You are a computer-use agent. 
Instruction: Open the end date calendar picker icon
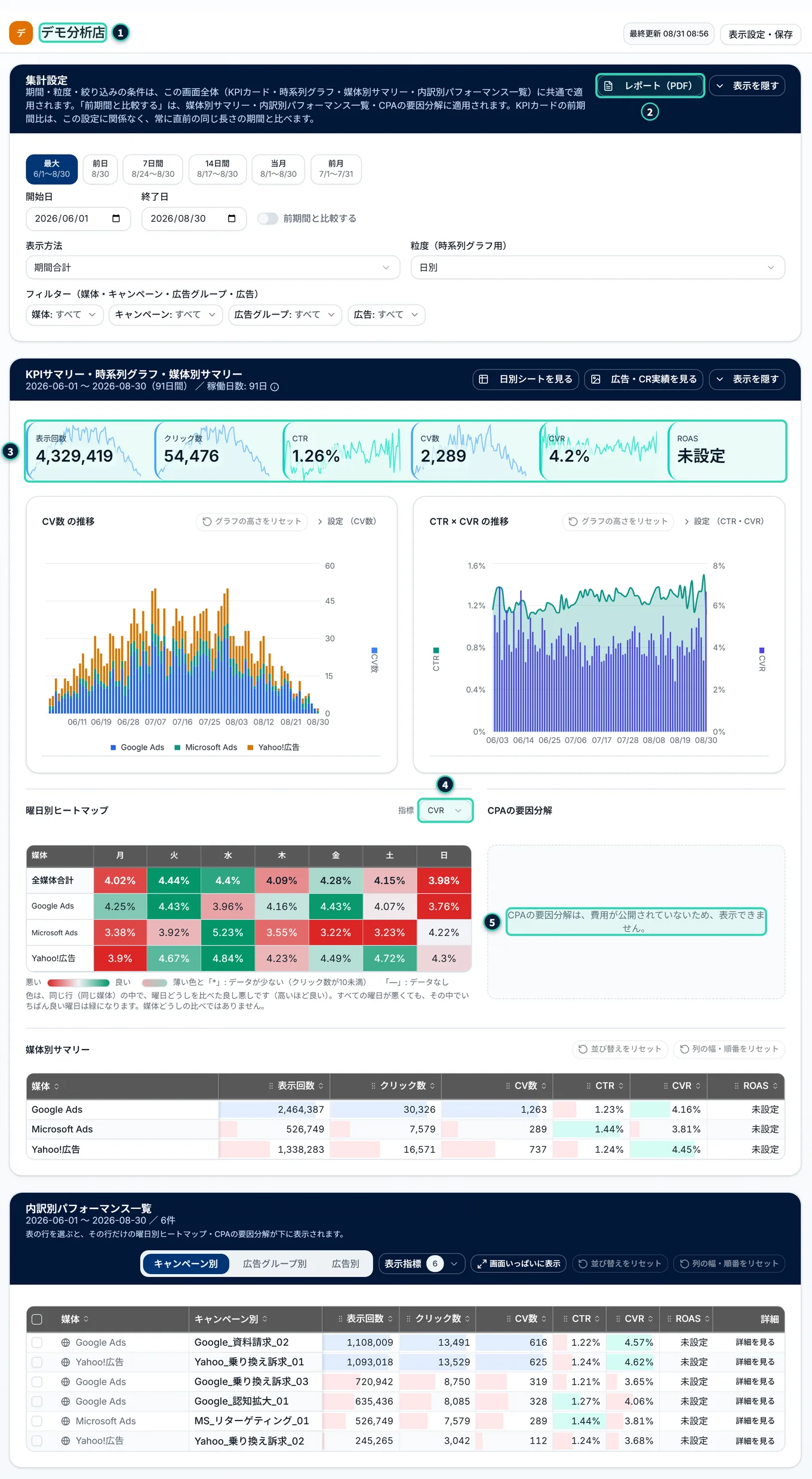[x=232, y=218]
